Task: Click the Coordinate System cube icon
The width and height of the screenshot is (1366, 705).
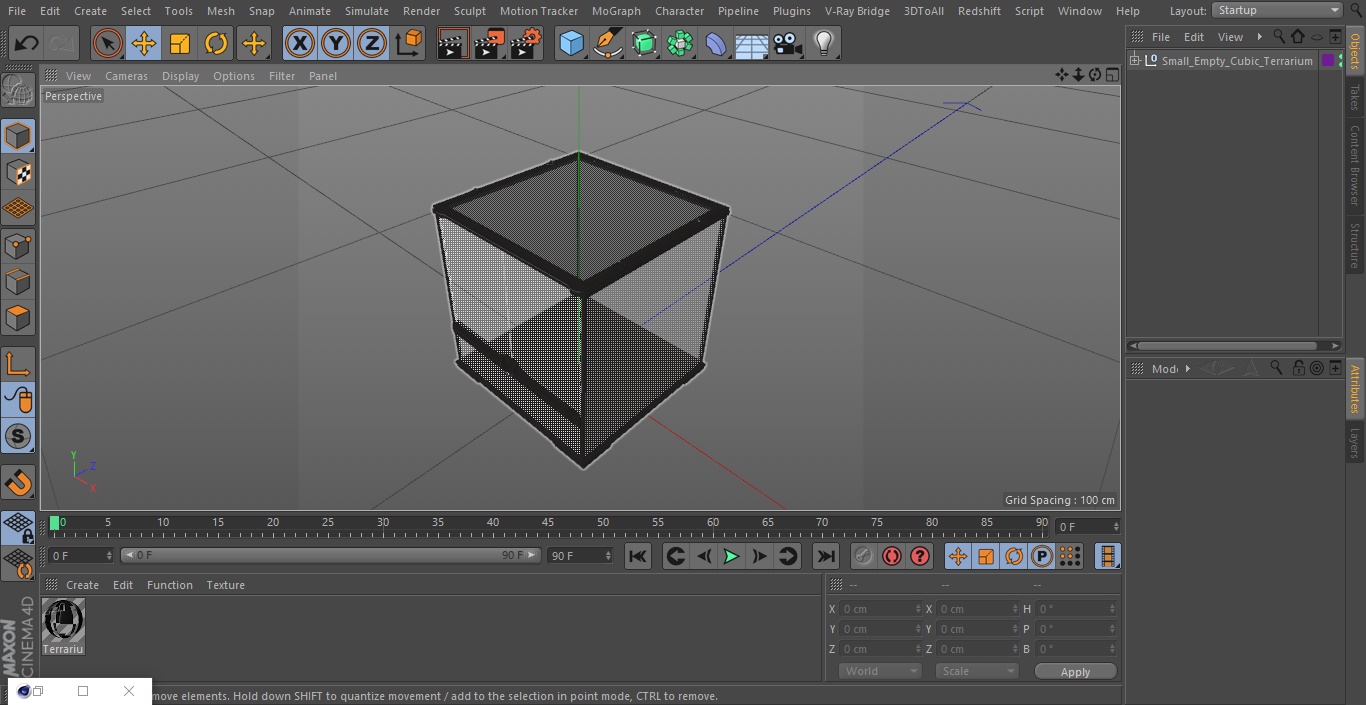Action: [x=409, y=43]
